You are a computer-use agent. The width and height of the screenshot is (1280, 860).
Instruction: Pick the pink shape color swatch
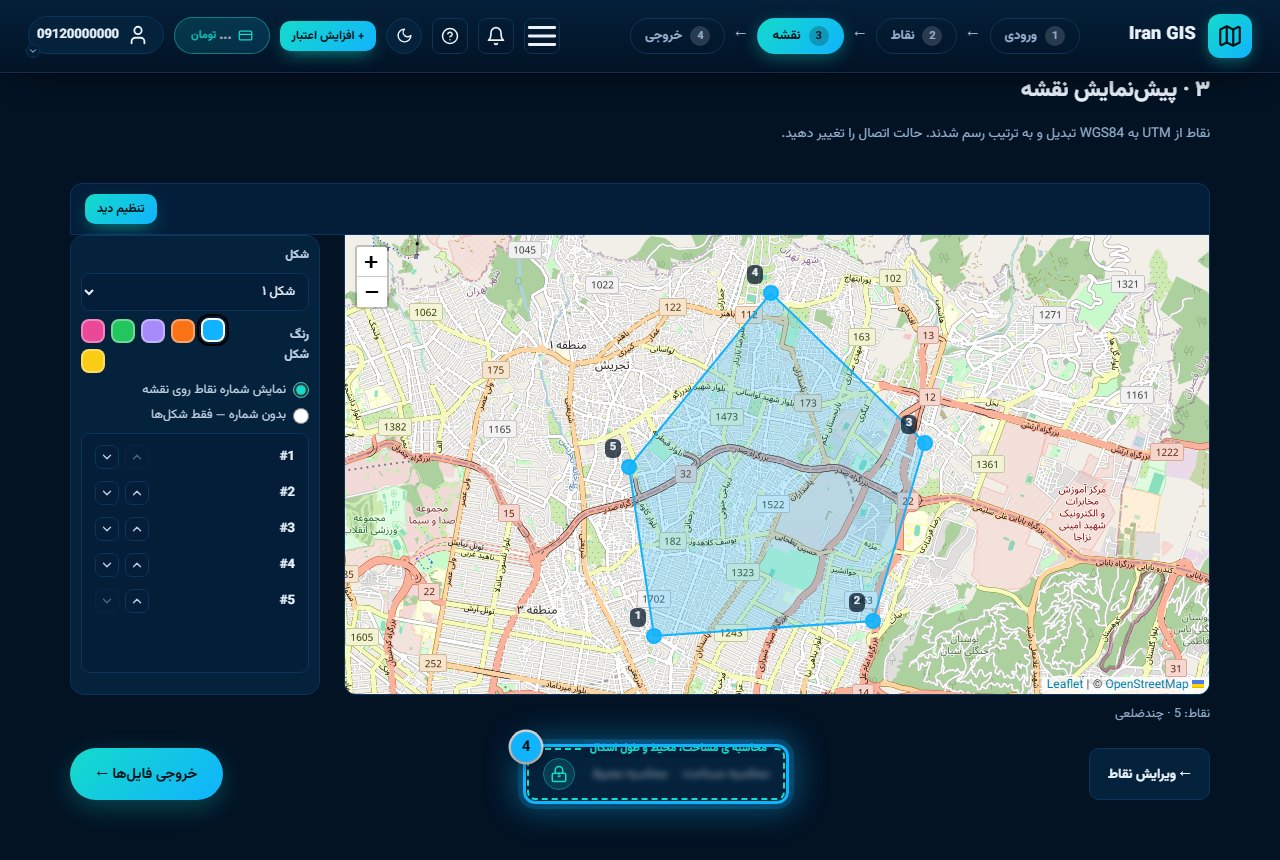point(93,331)
